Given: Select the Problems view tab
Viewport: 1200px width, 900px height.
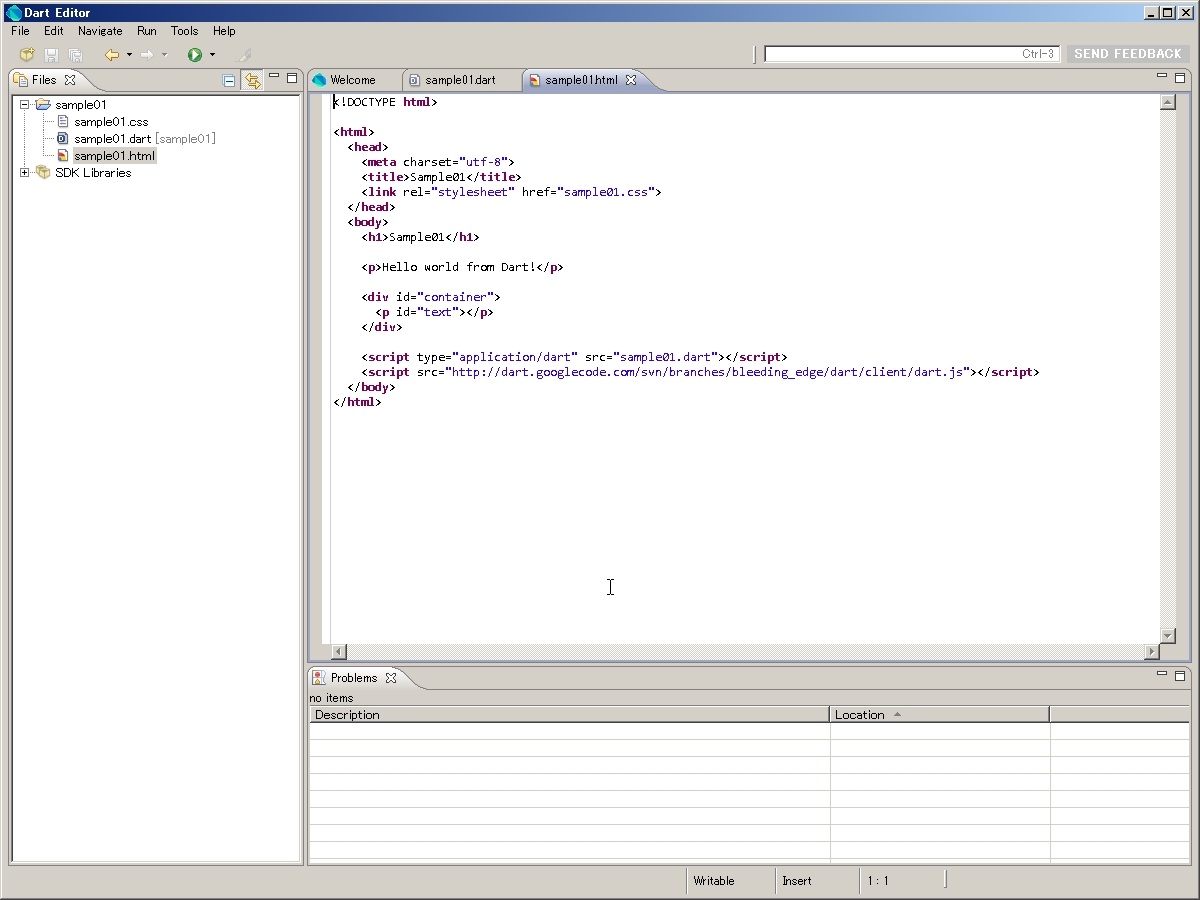Looking at the screenshot, I should point(354,678).
